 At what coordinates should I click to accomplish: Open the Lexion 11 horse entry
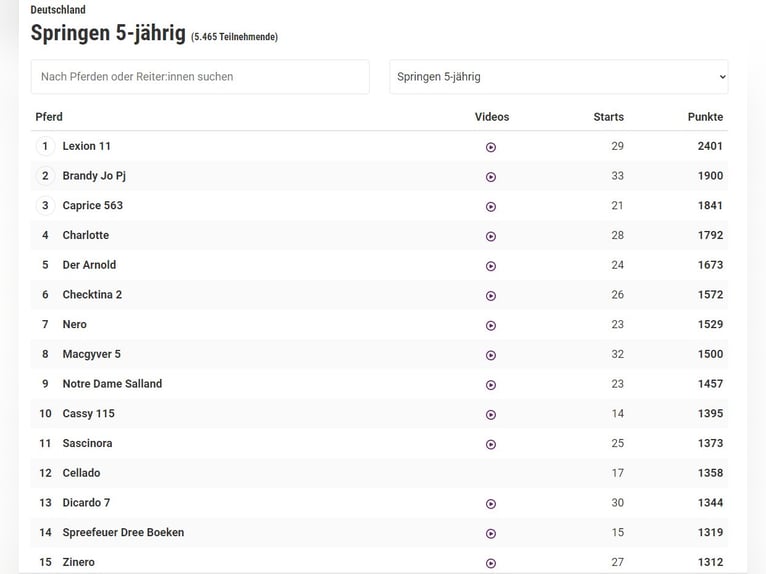click(x=87, y=146)
